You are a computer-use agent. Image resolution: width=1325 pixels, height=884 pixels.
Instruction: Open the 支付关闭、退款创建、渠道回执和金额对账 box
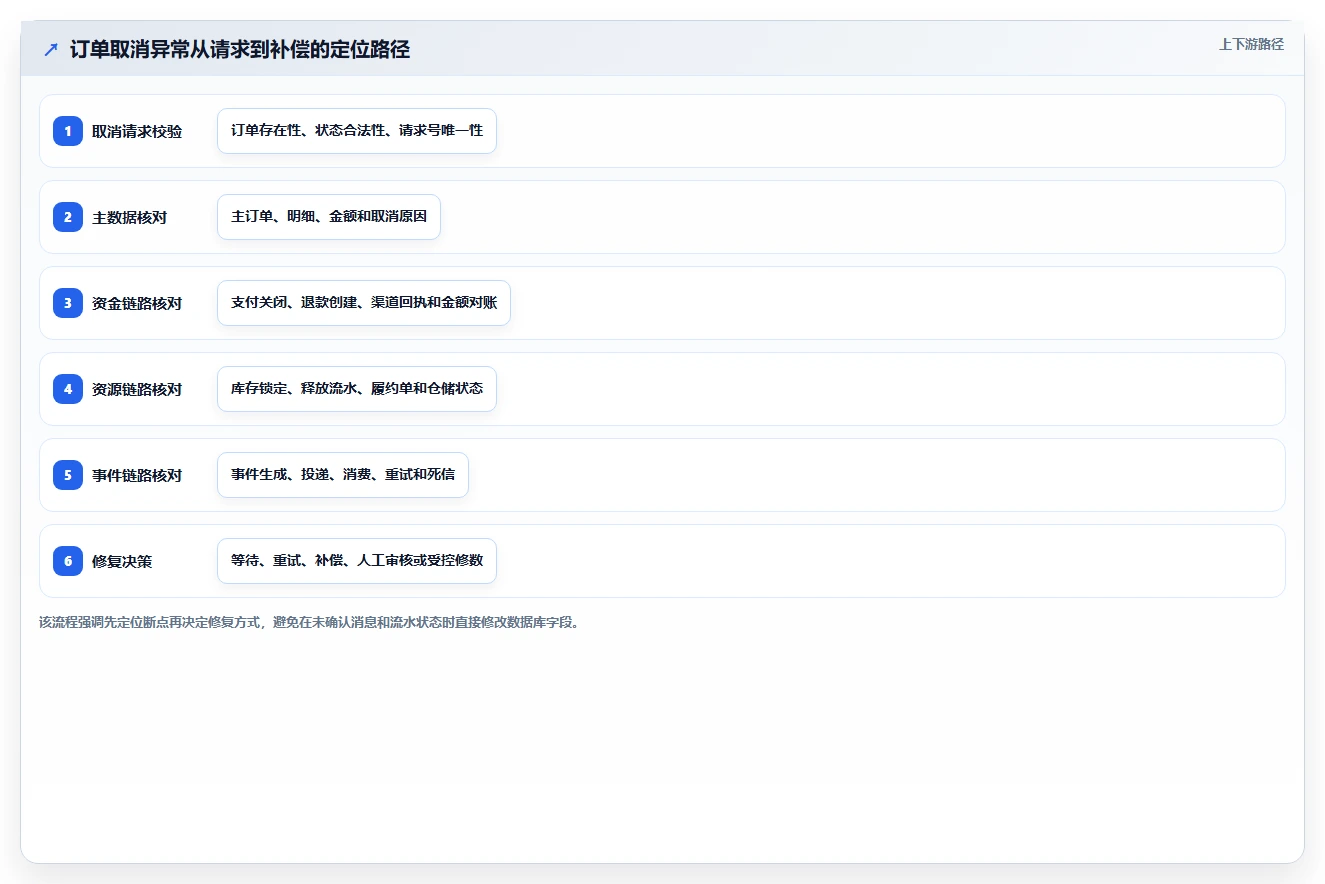[x=364, y=303]
